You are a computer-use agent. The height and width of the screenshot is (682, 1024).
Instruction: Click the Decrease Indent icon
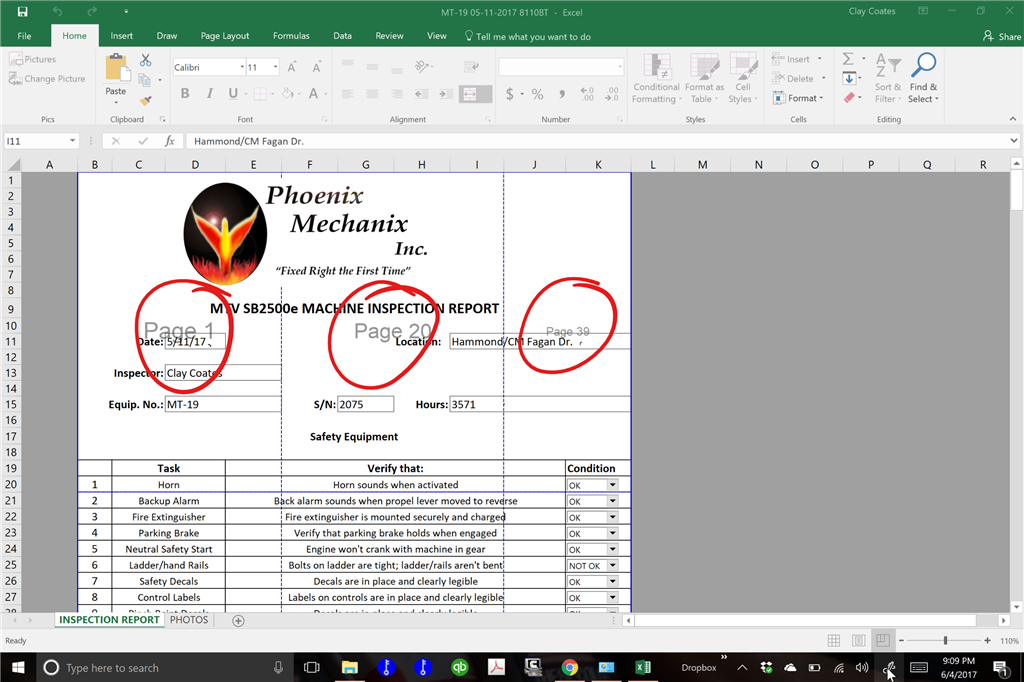(x=421, y=94)
